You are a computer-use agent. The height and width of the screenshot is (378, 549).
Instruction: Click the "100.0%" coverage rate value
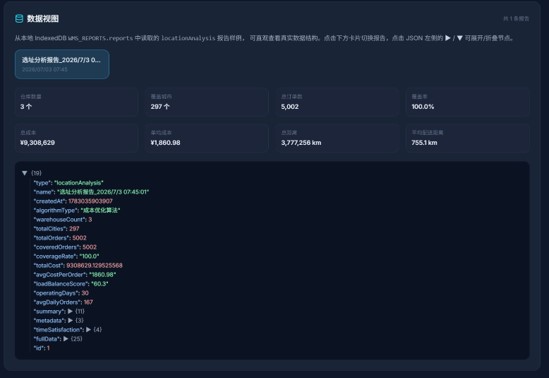tap(423, 107)
